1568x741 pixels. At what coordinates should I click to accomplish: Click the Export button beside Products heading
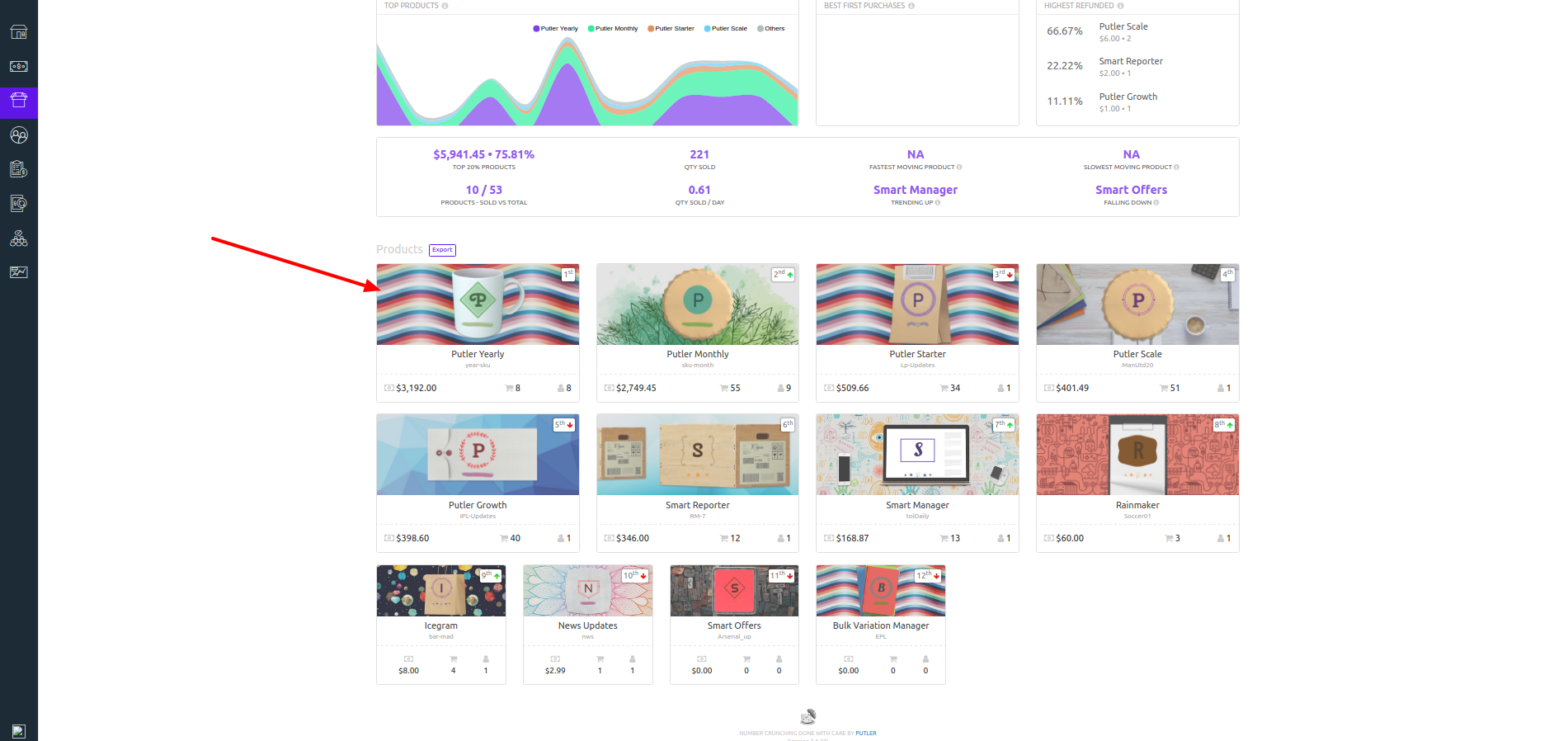(x=442, y=250)
